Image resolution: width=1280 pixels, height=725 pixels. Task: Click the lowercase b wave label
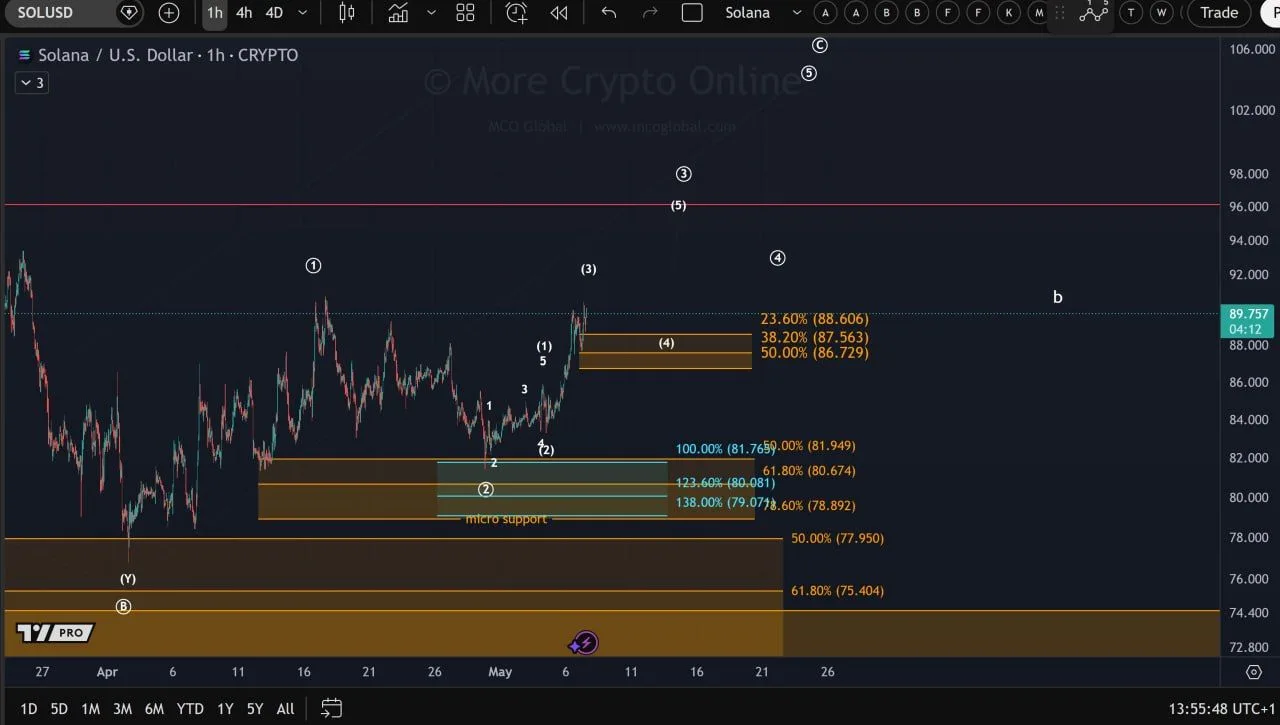click(1058, 297)
